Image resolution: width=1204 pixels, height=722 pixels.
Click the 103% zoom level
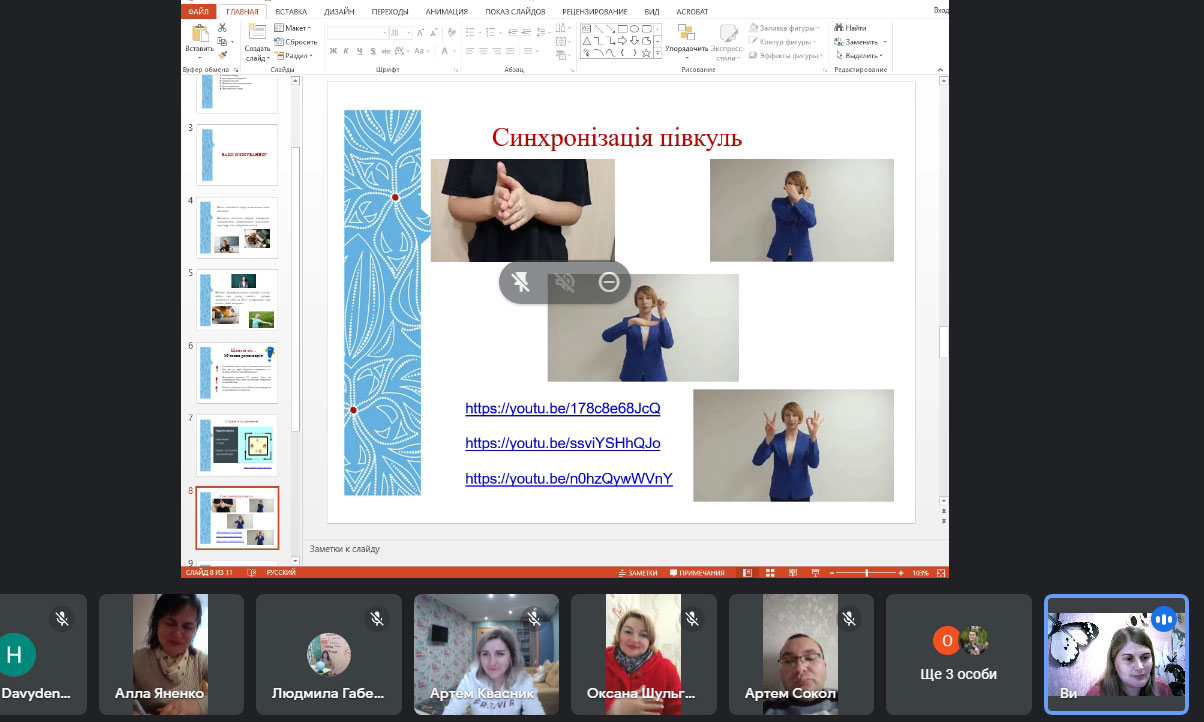pos(920,573)
